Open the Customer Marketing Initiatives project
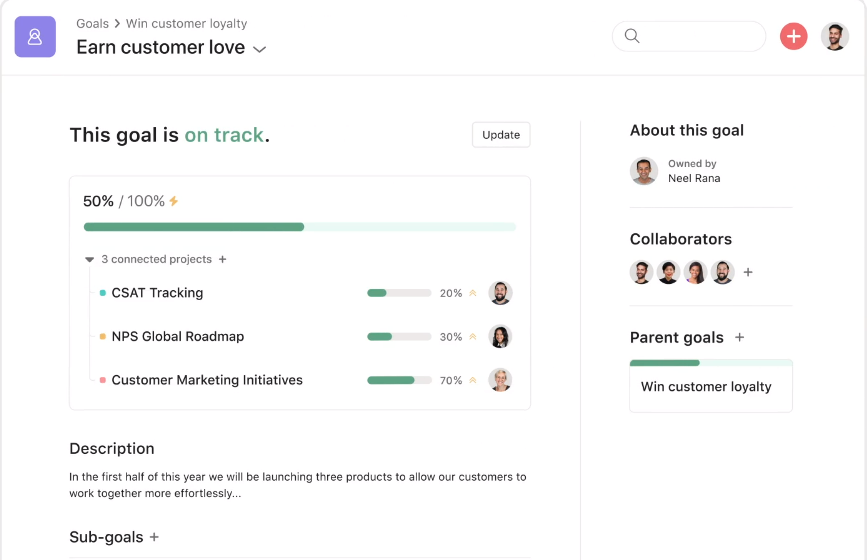 click(x=207, y=380)
